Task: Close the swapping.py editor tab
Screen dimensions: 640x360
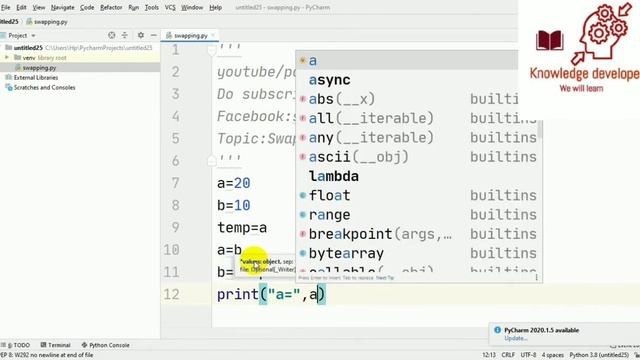Action: coord(213,36)
